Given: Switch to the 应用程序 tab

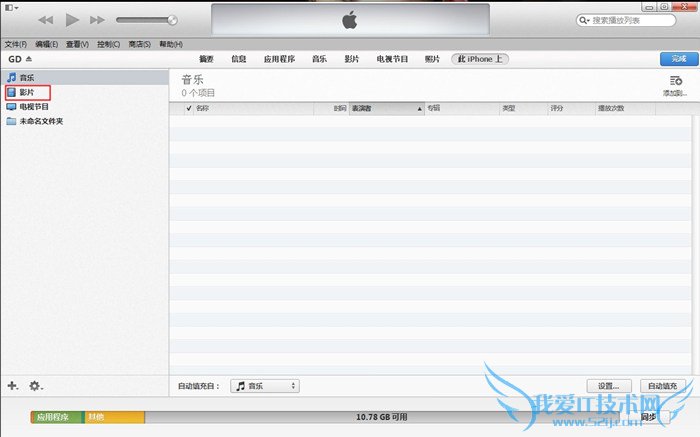Looking at the screenshot, I should click(x=279, y=59).
